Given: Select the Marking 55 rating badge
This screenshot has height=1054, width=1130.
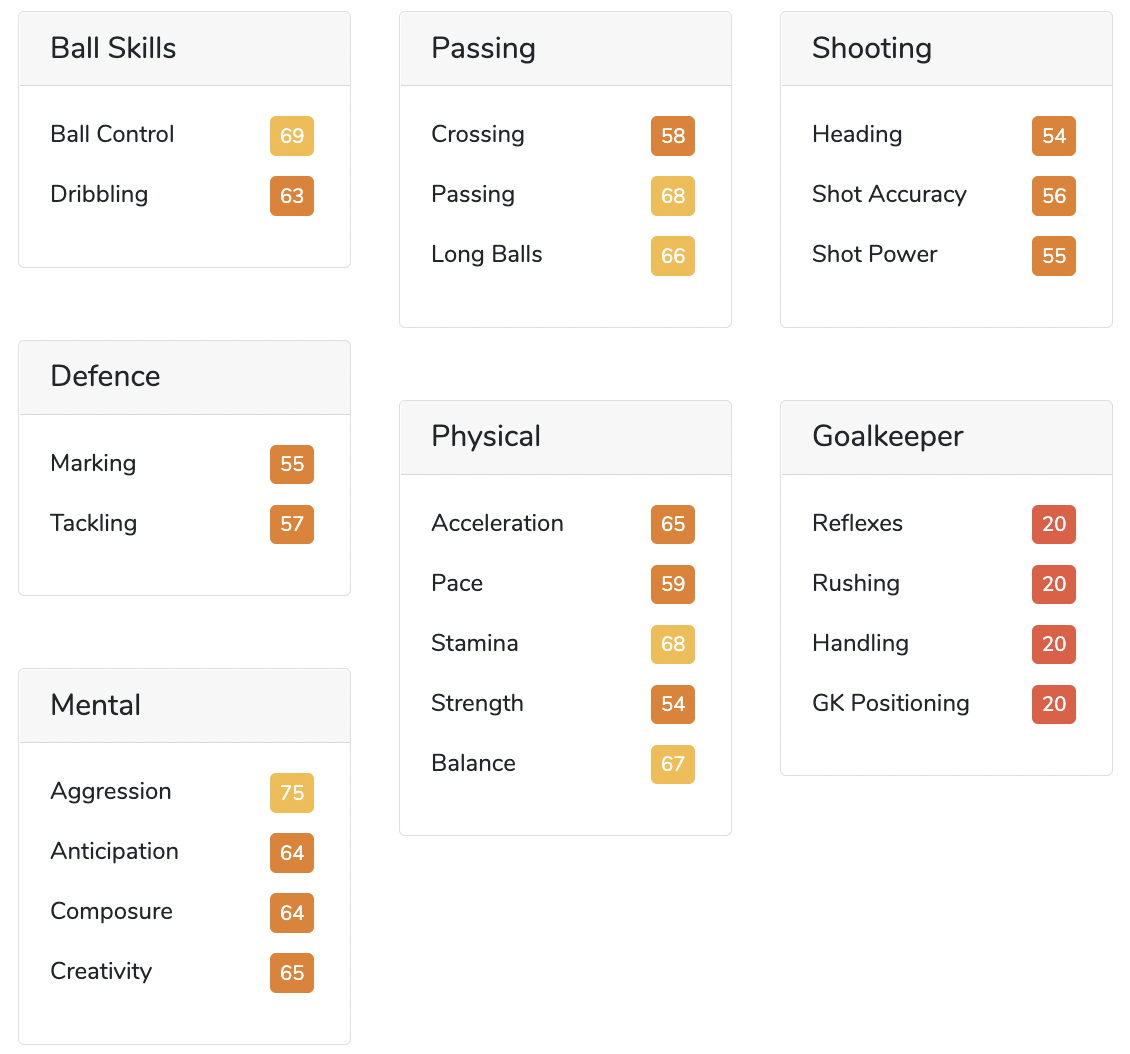Looking at the screenshot, I should 292,464.
